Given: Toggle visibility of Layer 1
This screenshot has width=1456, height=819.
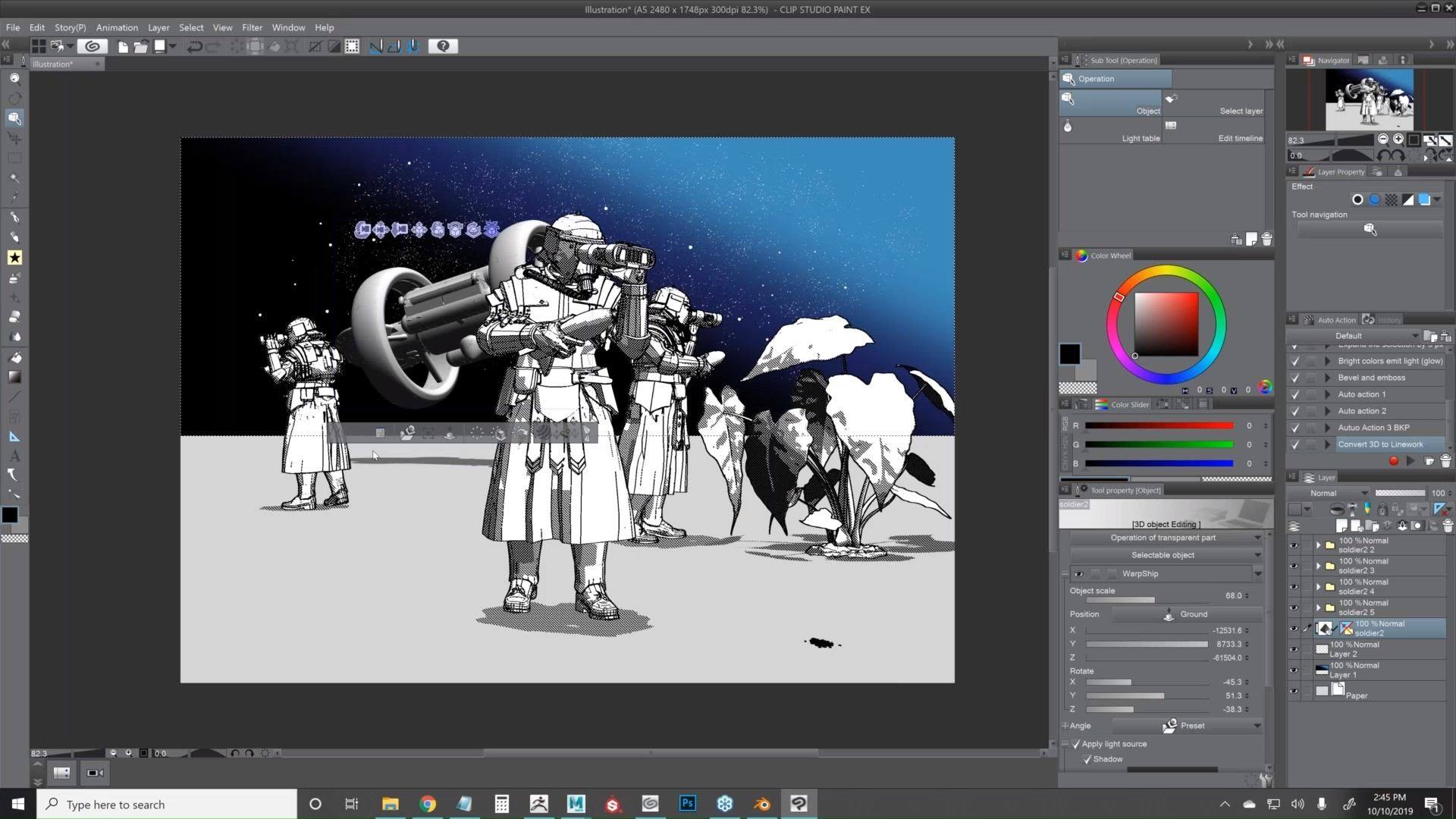Looking at the screenshot, I should tap(1294, 670).
